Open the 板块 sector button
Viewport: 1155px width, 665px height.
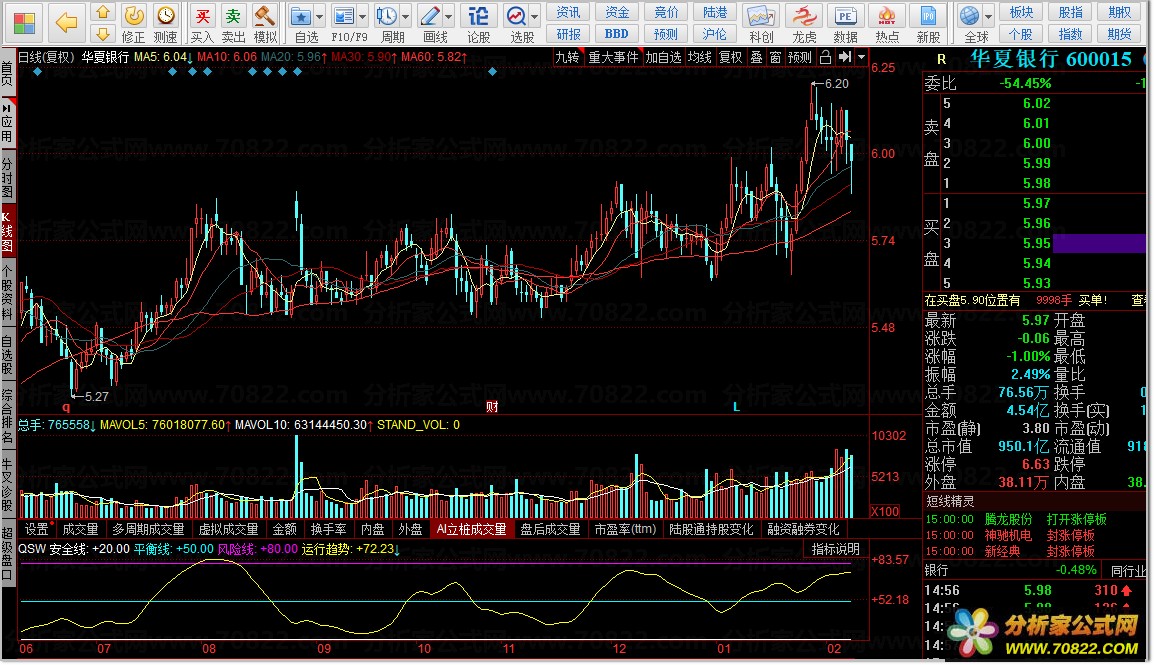coord(1021,13)
